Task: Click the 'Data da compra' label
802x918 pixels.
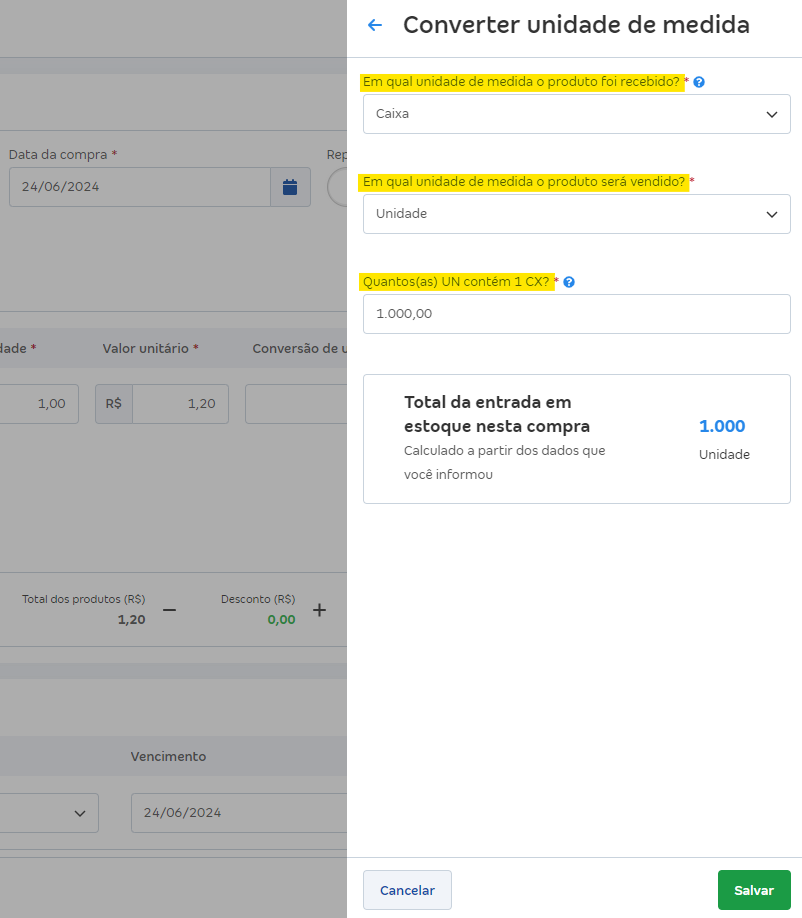Action: point(58,155)
